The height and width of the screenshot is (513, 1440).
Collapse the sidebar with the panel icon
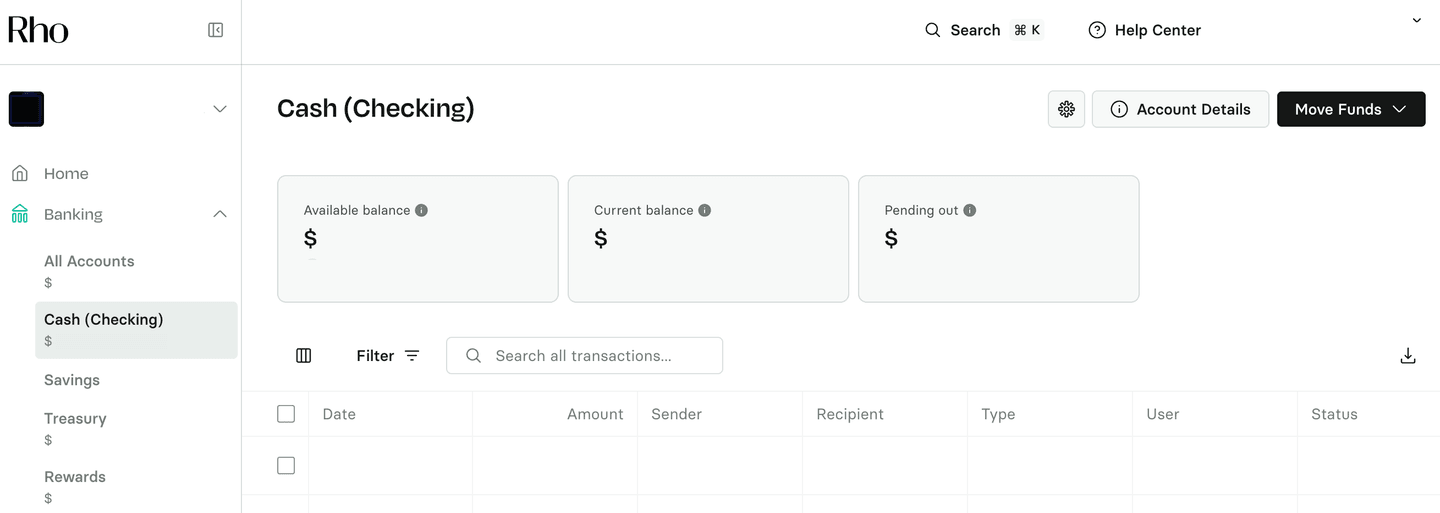[215, 30]
